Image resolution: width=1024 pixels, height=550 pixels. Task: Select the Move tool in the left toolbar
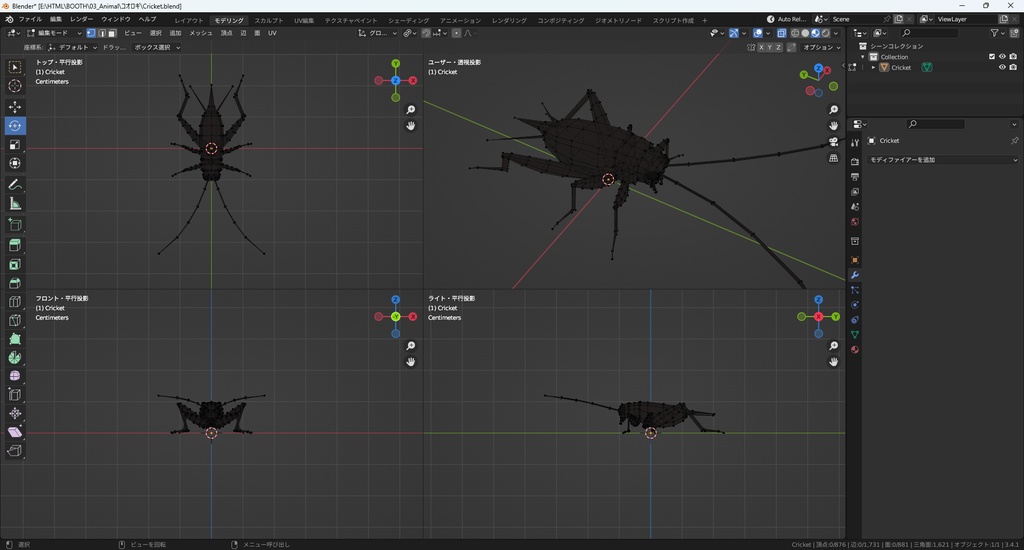15,106
